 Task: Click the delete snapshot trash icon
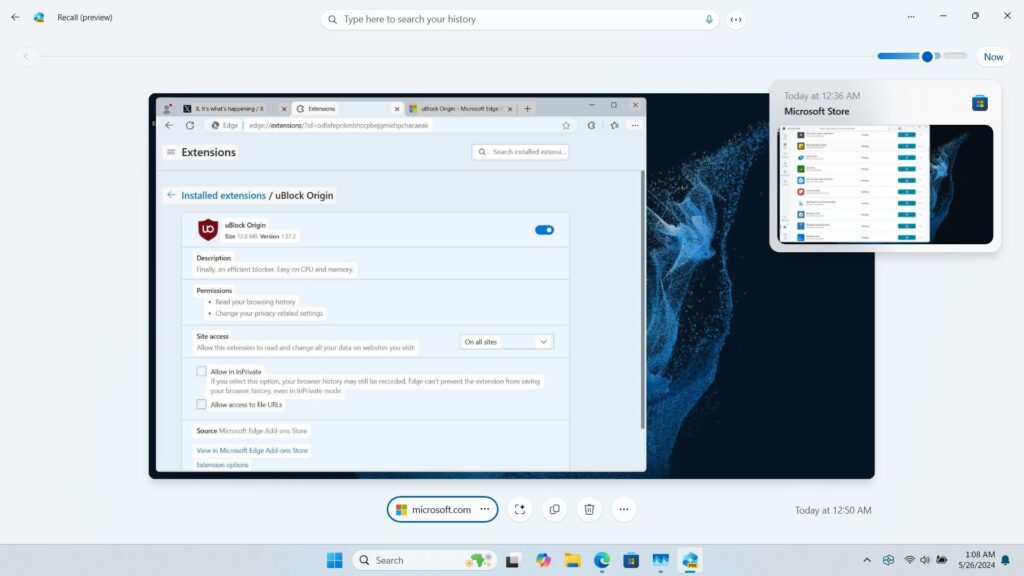tap(589, 509)
